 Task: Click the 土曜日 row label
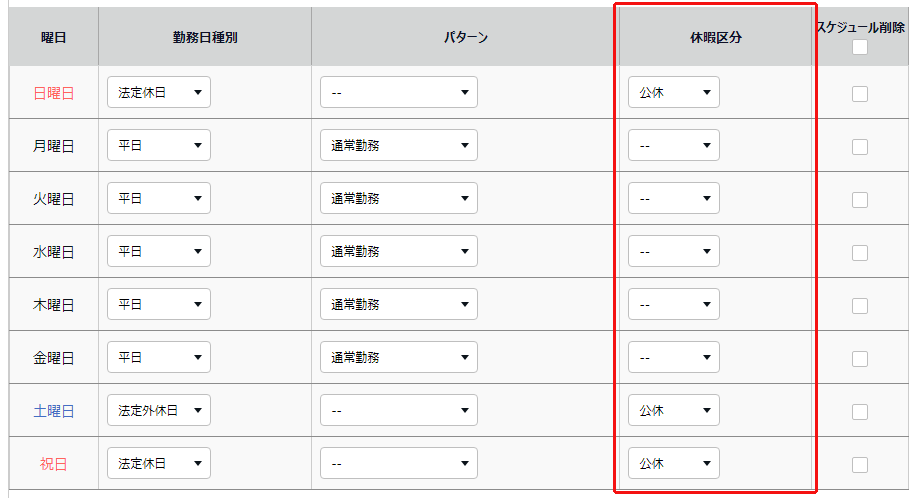click(x=54, y=411)
